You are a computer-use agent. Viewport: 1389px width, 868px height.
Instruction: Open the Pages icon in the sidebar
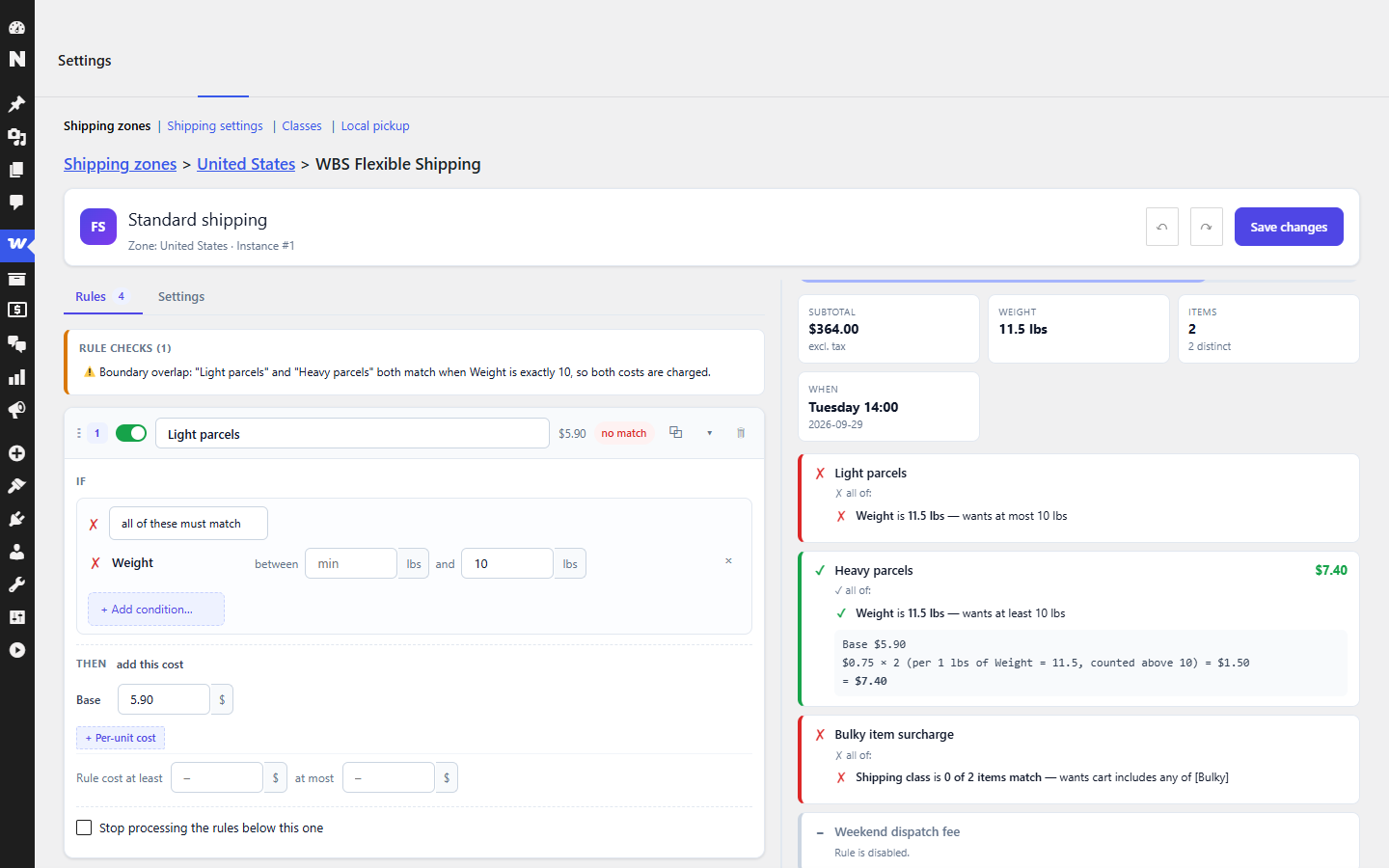pyautogui.click(x=16, y=170)
